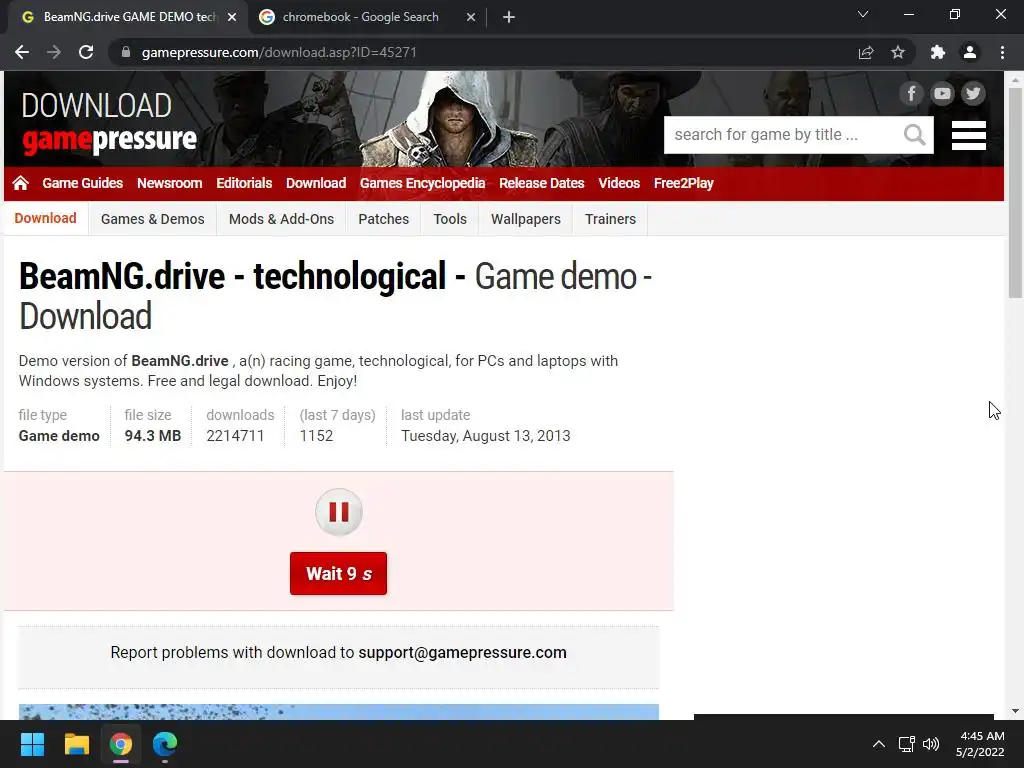Open Newsroom in navbar
Viewport: 1024px width, 768px height.
point(169,184)
